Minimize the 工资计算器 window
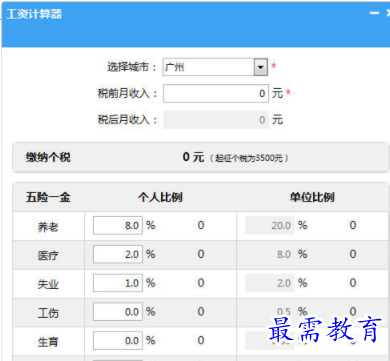Viewport: 390px width, 361px height. coord(374,13)
